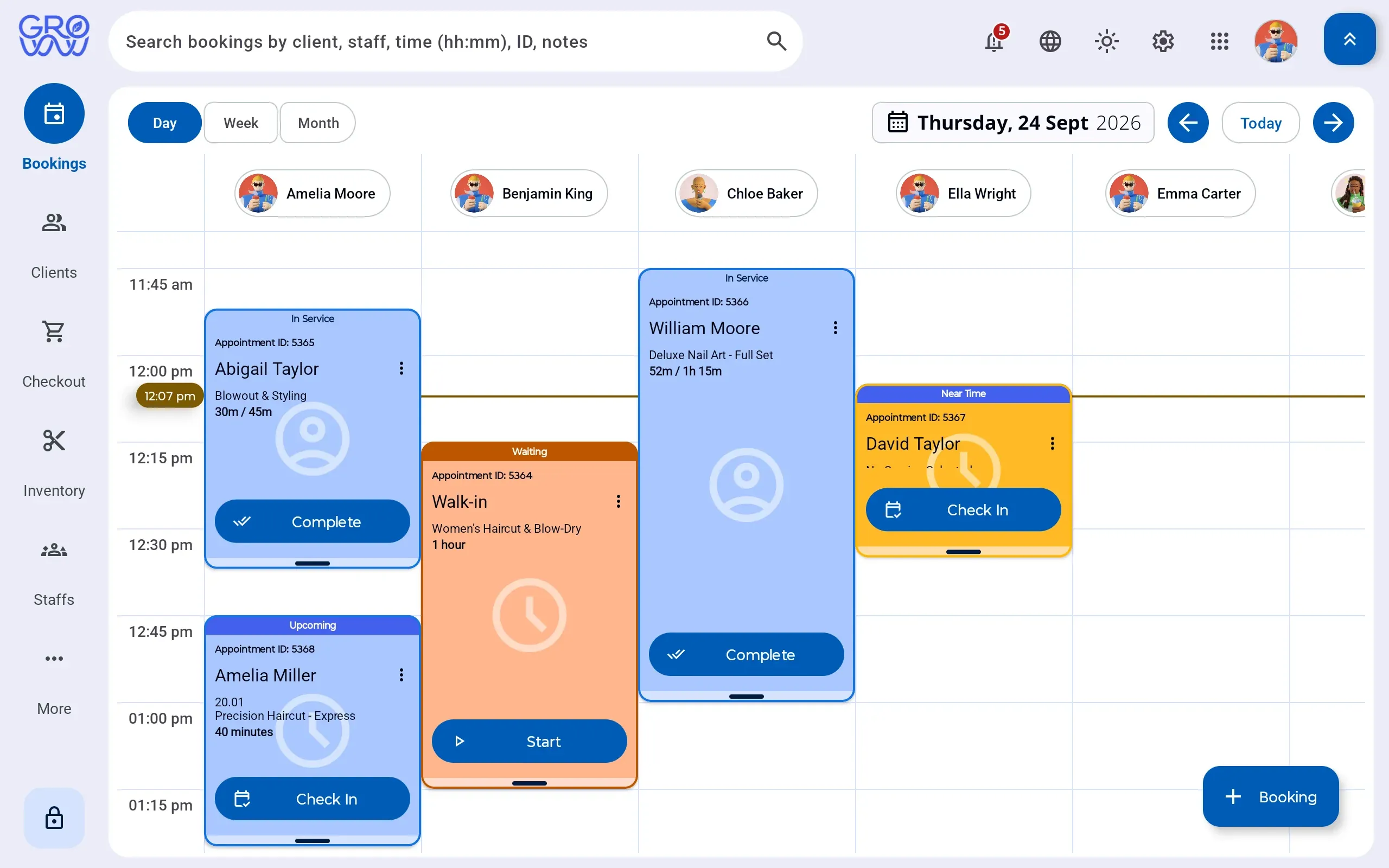The width and height of the screenshot is (1389, 868).
Task: Click the search magnifier icon
Action: [x=776, y=41]
